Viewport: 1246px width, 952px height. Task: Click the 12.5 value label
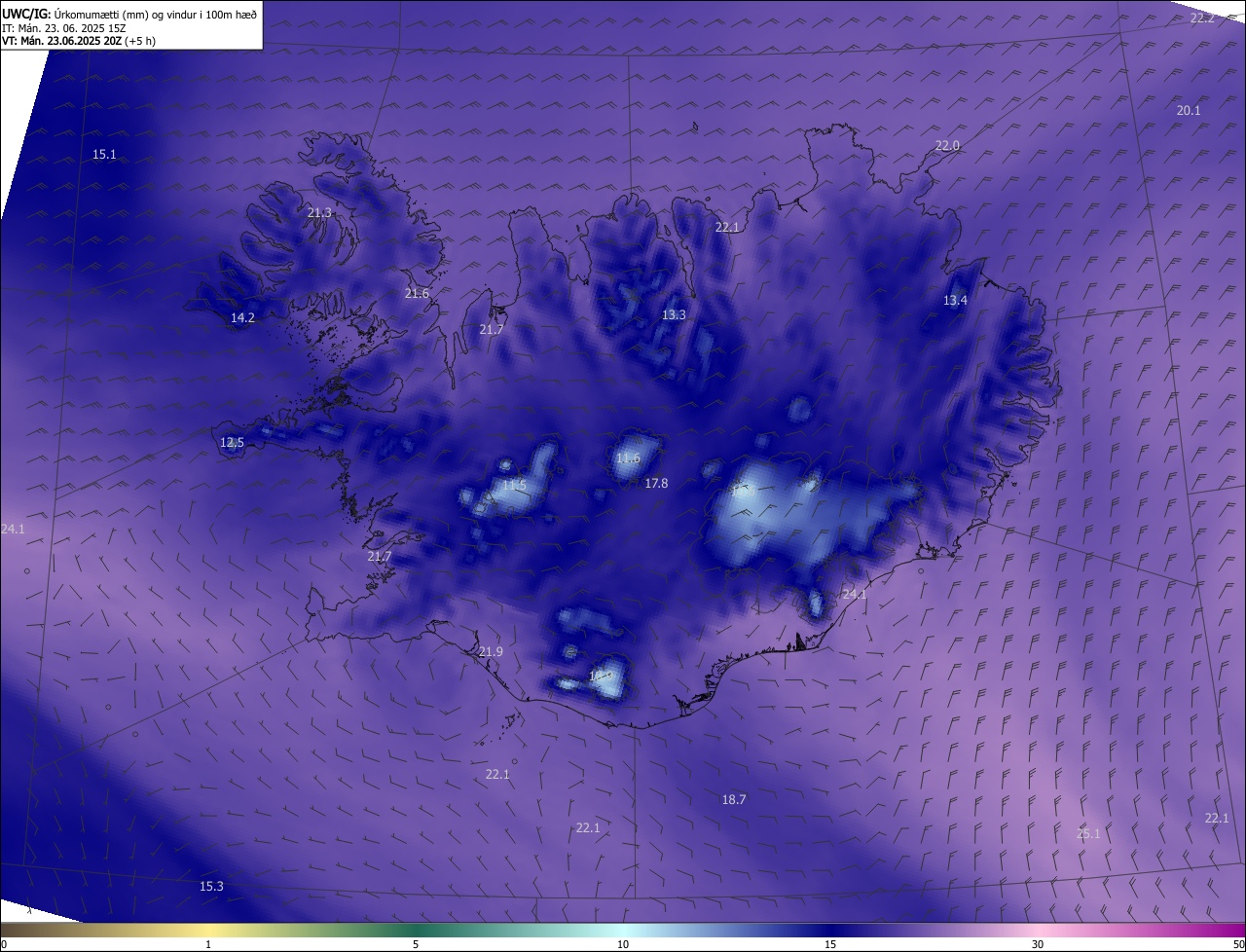232,443
